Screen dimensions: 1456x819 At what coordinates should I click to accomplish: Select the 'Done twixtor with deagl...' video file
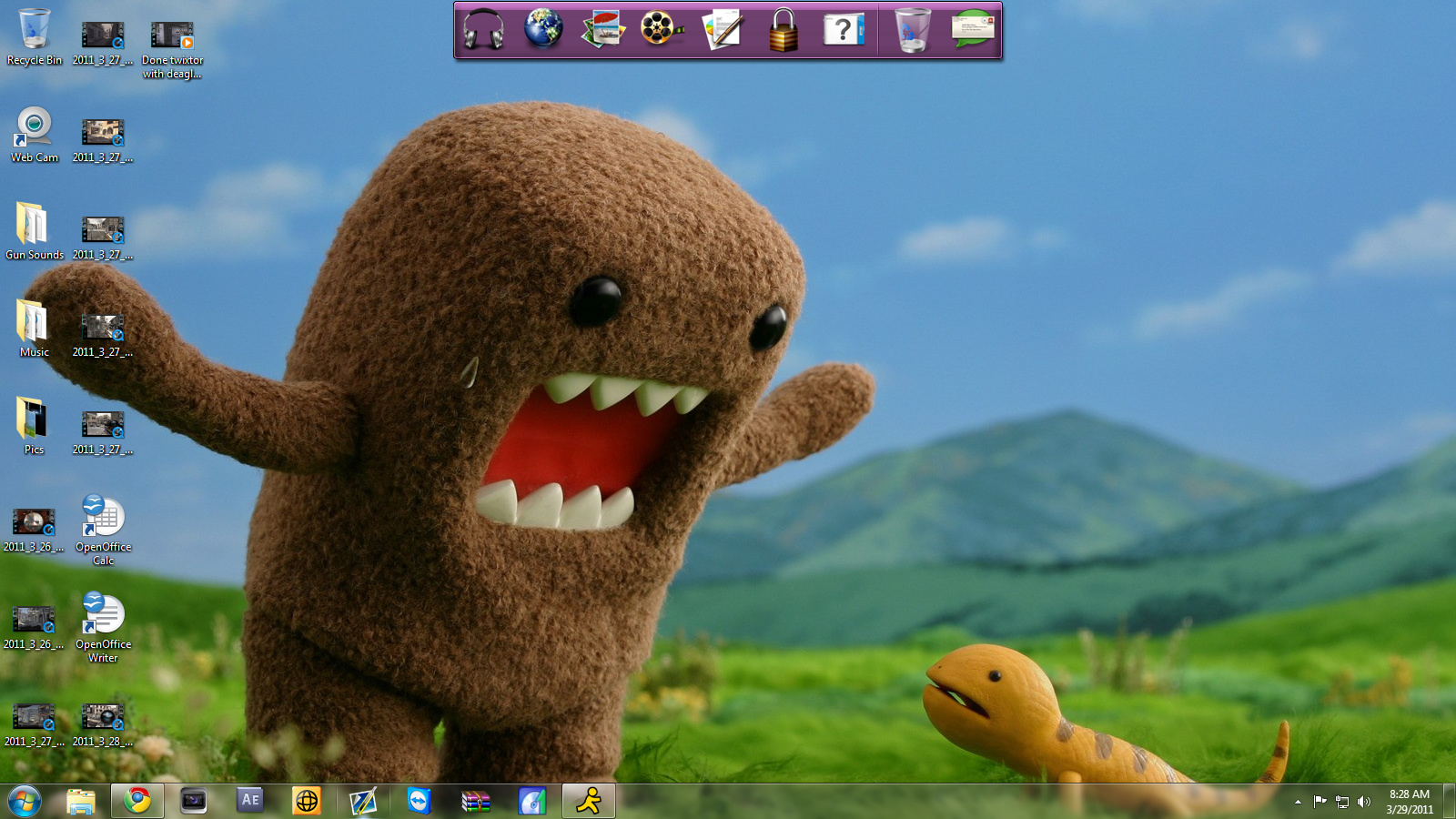[x=172, y=50]
